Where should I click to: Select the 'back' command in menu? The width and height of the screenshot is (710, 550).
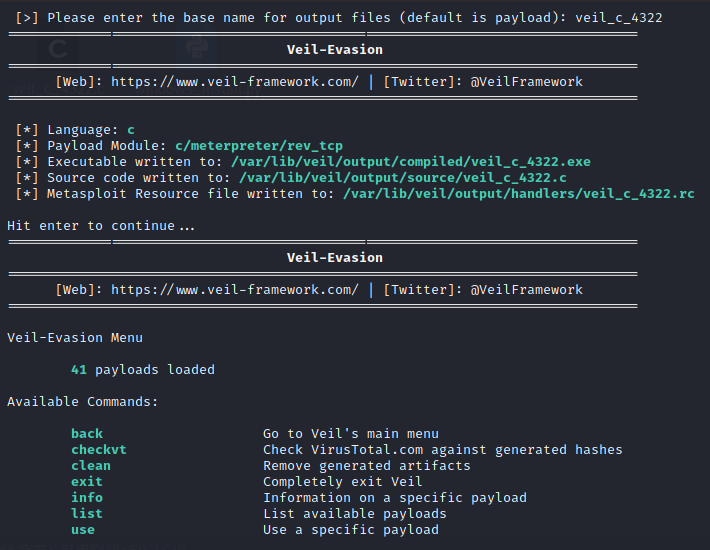pos(87,434)
